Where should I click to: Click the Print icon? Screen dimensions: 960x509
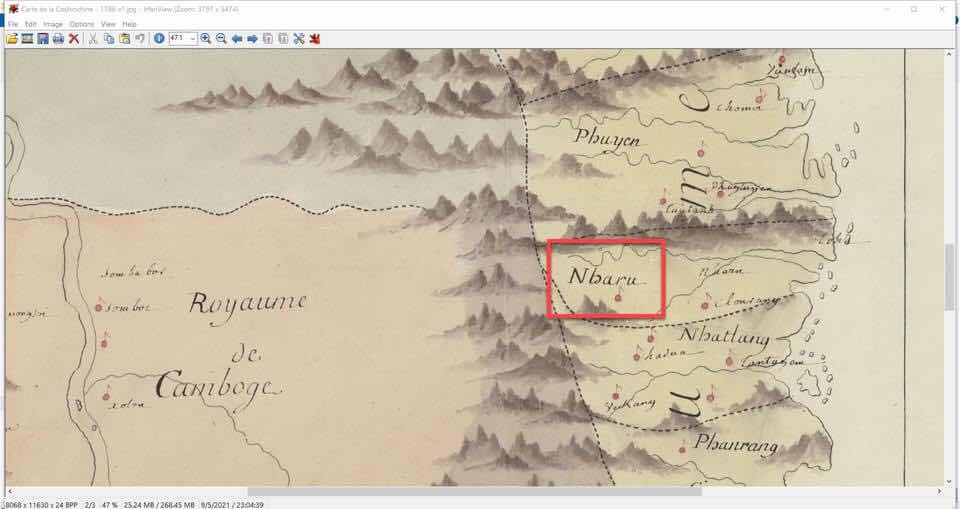58,39
